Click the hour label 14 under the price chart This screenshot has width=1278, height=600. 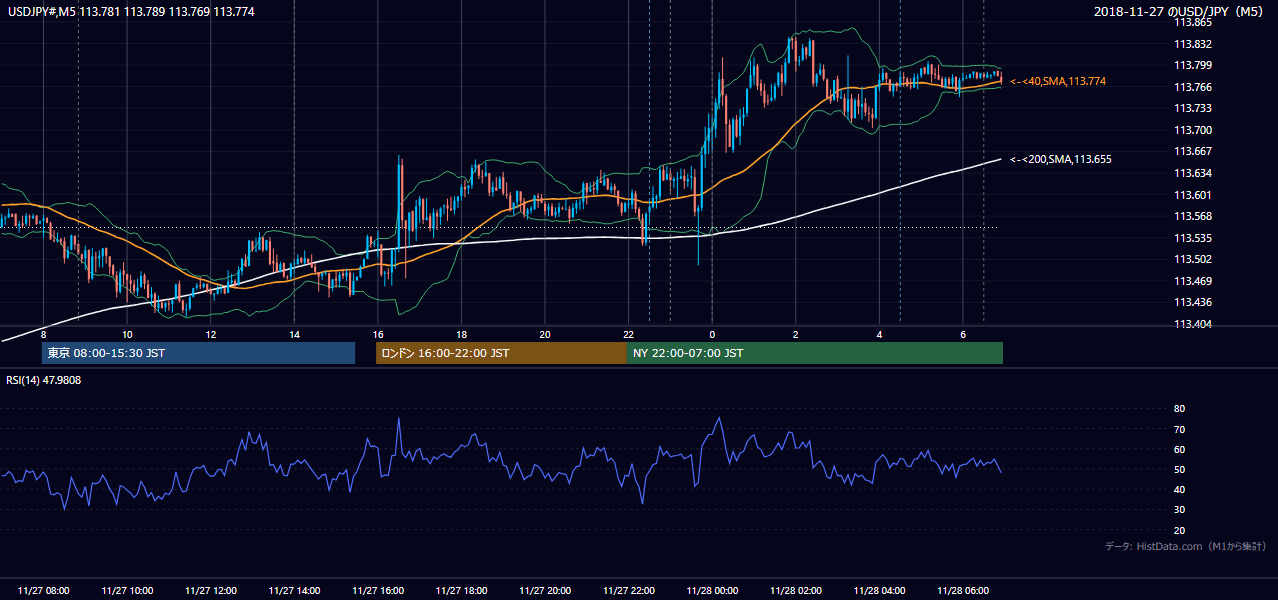294,334
